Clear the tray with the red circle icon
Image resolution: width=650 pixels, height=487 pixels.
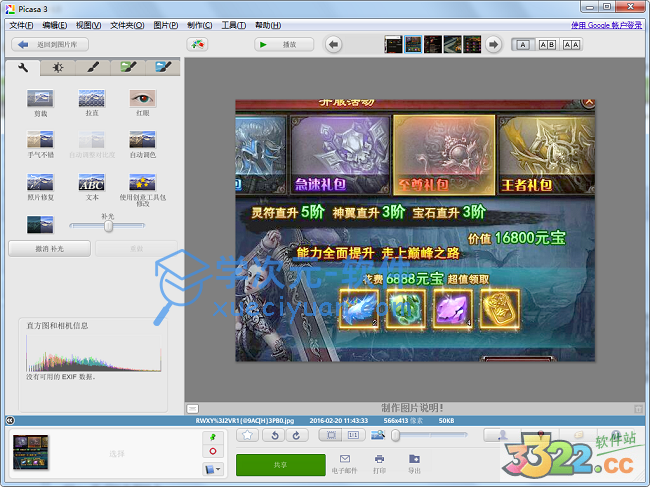click(x=213, y=451)
